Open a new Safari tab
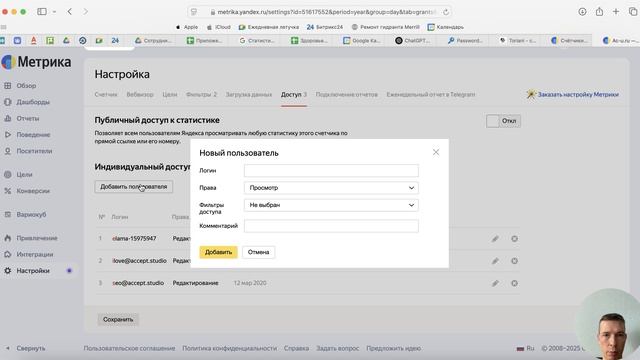 [616, 12]
